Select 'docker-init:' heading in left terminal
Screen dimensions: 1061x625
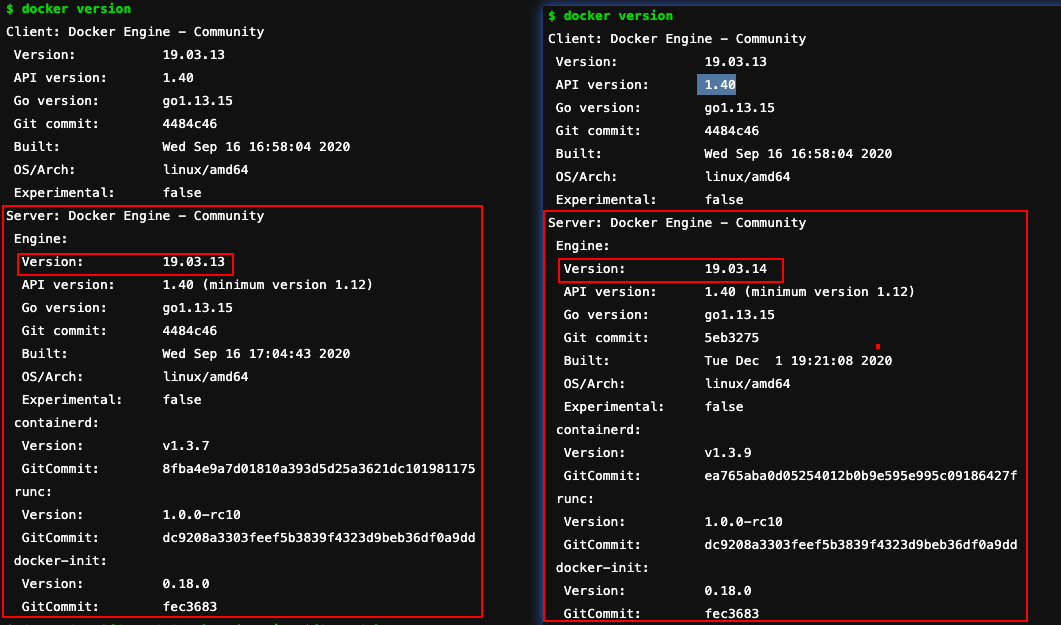click(x=60, y=561)
